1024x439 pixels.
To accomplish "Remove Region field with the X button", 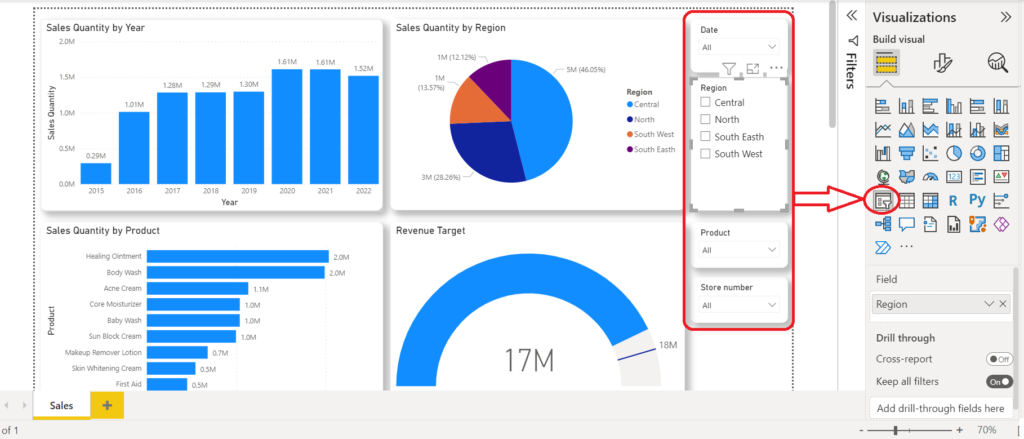I will click(x=1003, y=304).
